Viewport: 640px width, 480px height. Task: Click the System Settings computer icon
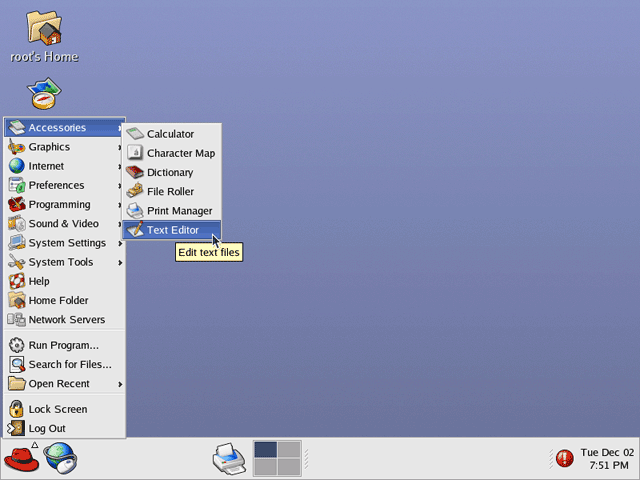pos(17,243)
